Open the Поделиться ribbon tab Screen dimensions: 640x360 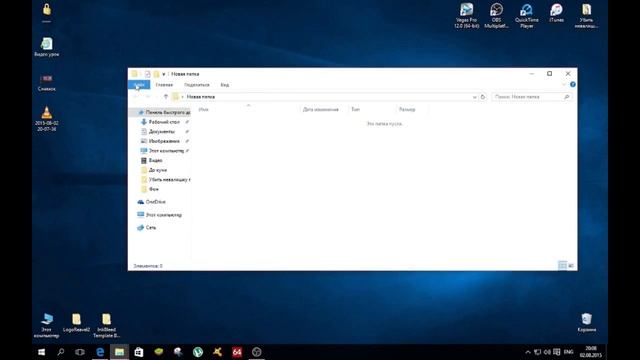197,85
